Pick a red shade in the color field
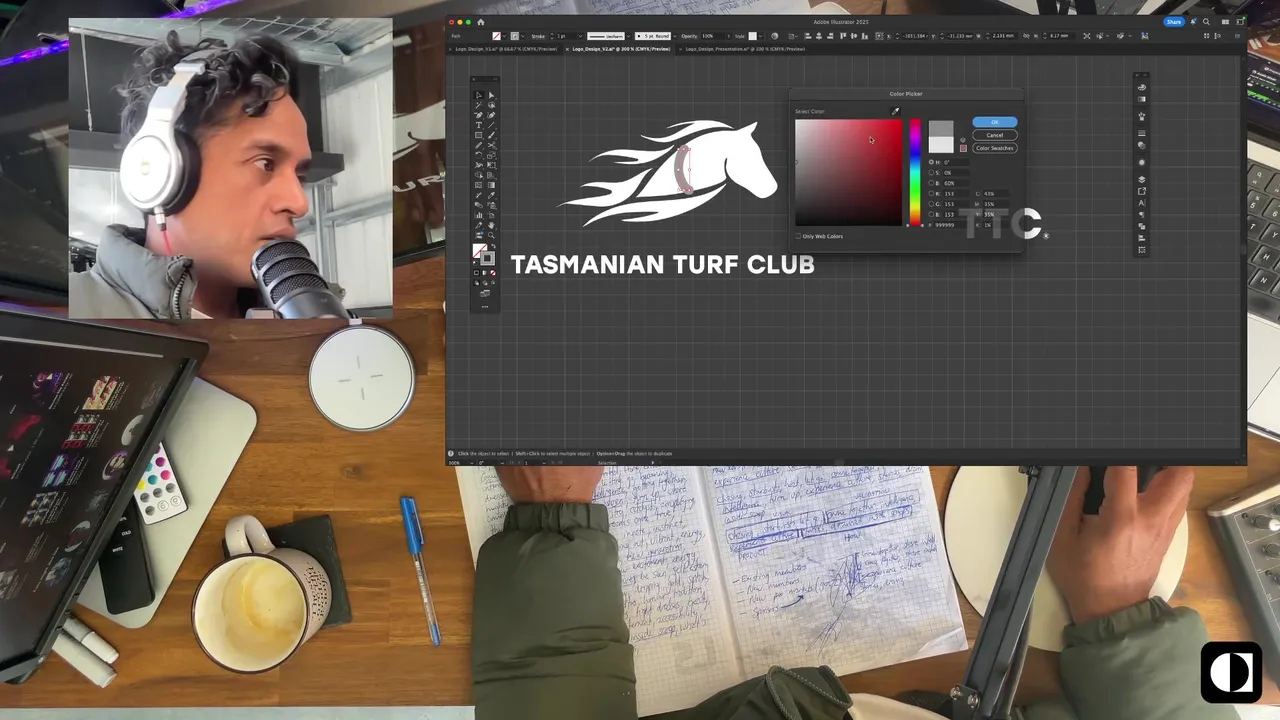 click(x=870, y=140)
